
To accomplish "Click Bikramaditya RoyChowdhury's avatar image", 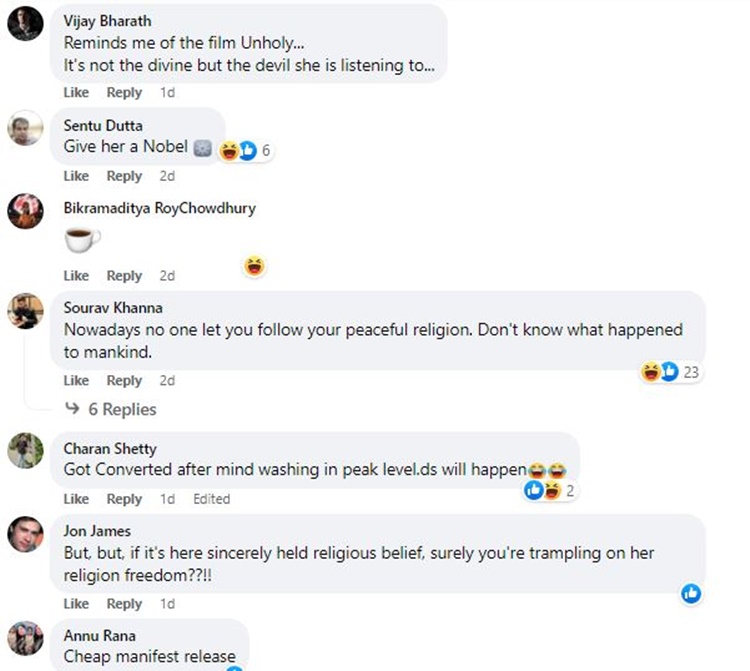I will [24, 210].
